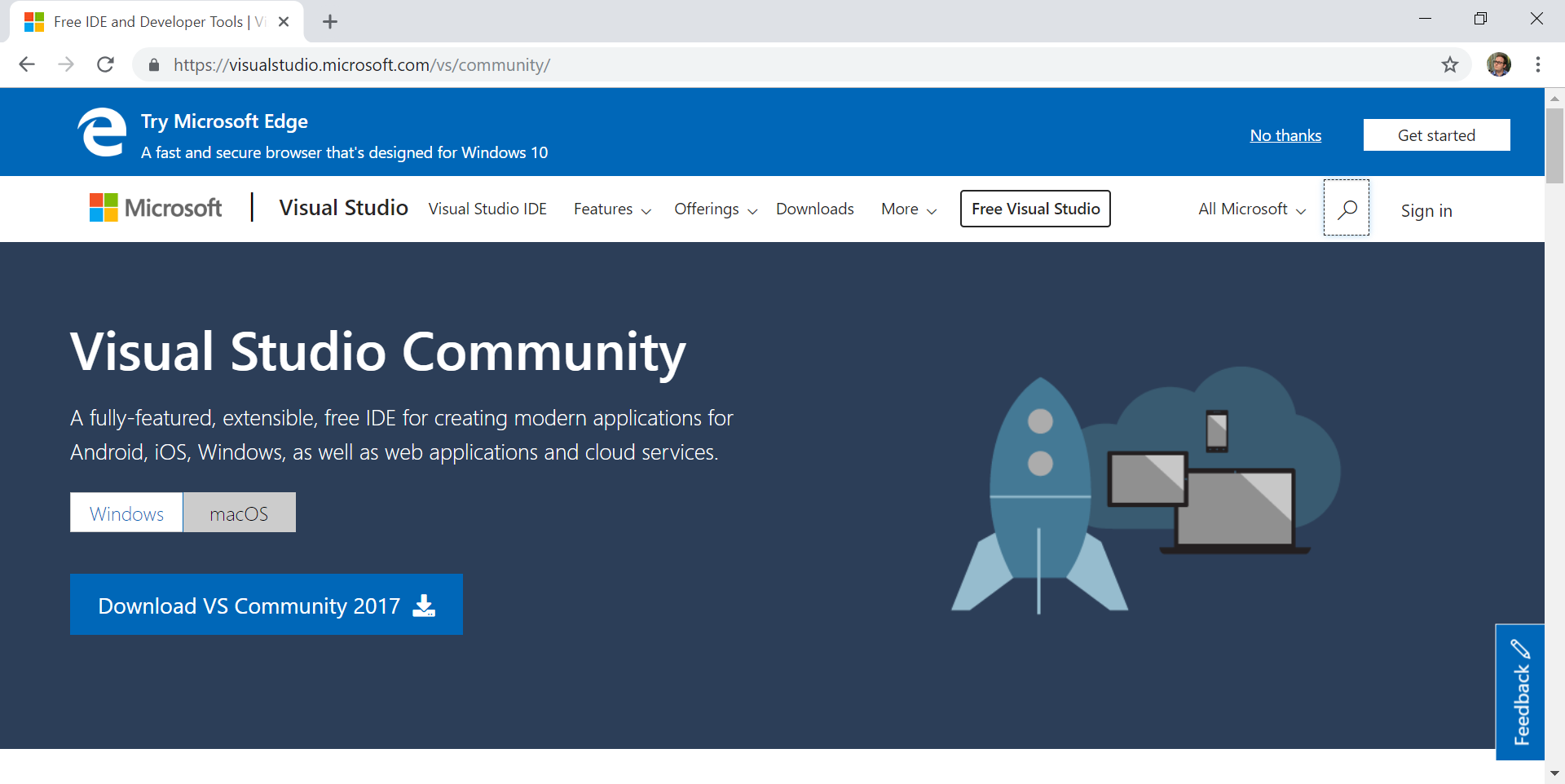Expand the Features dropdown menu
Viewport: 1565px width, 784px height.
(x=612, y=209)
